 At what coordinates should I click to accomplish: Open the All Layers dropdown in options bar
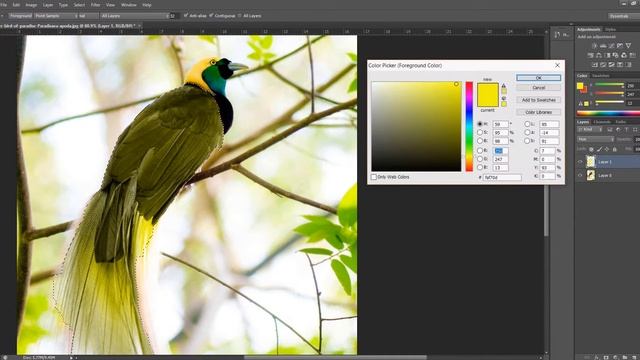click(134, 16)
